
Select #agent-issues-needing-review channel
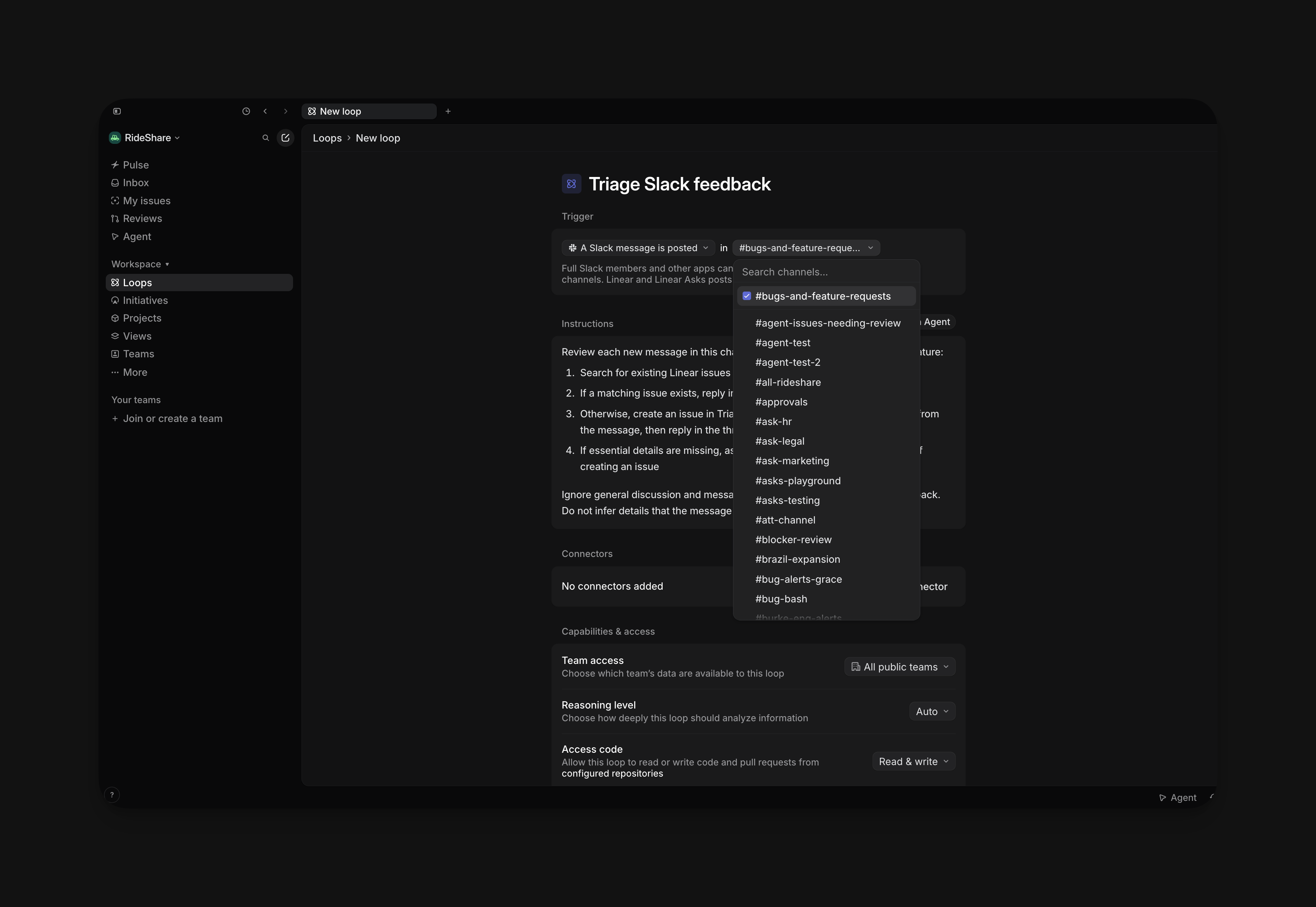coord(826,323)
